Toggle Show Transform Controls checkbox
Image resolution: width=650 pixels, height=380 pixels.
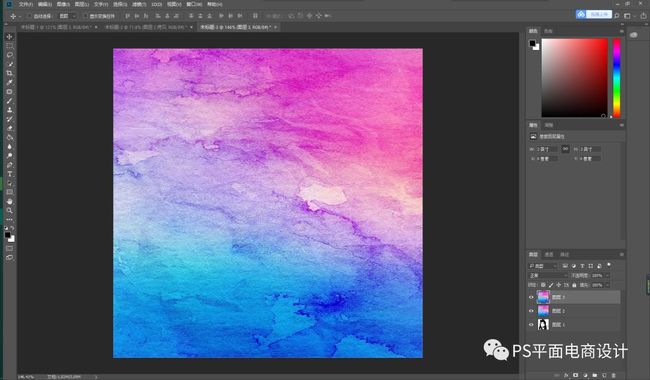coord(85,16)
